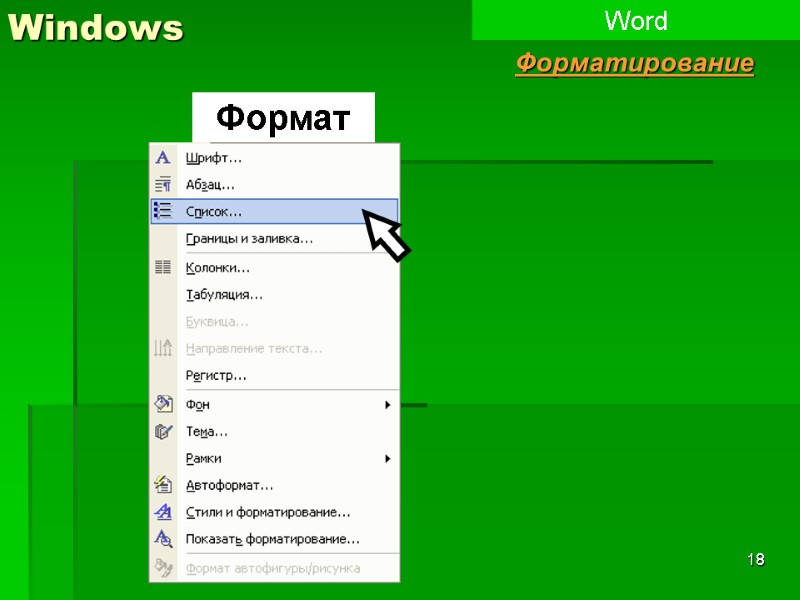
Task: Open the Шрифт... menu entry
Action: pyautogui.click(x=274, y=158)
